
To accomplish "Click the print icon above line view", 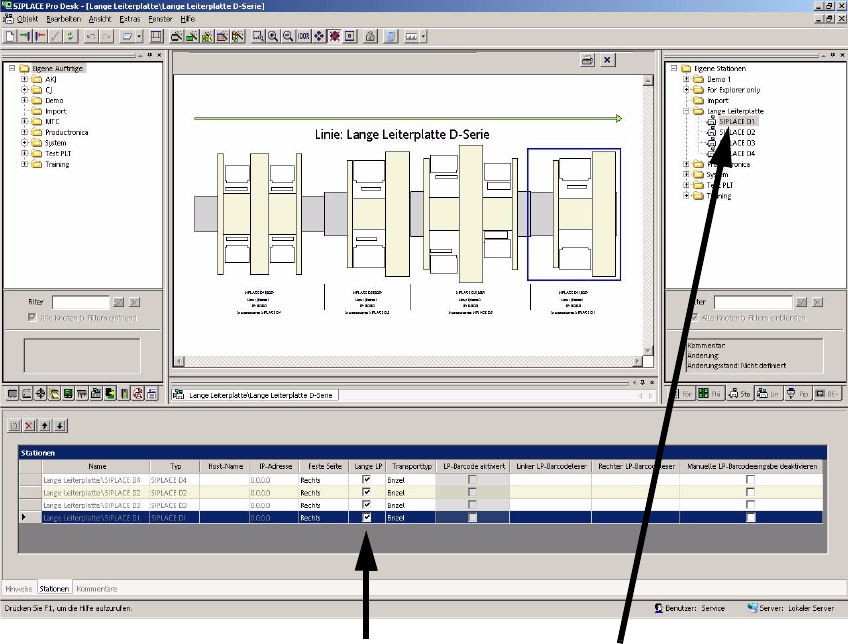I will click(x=588, y=60).
